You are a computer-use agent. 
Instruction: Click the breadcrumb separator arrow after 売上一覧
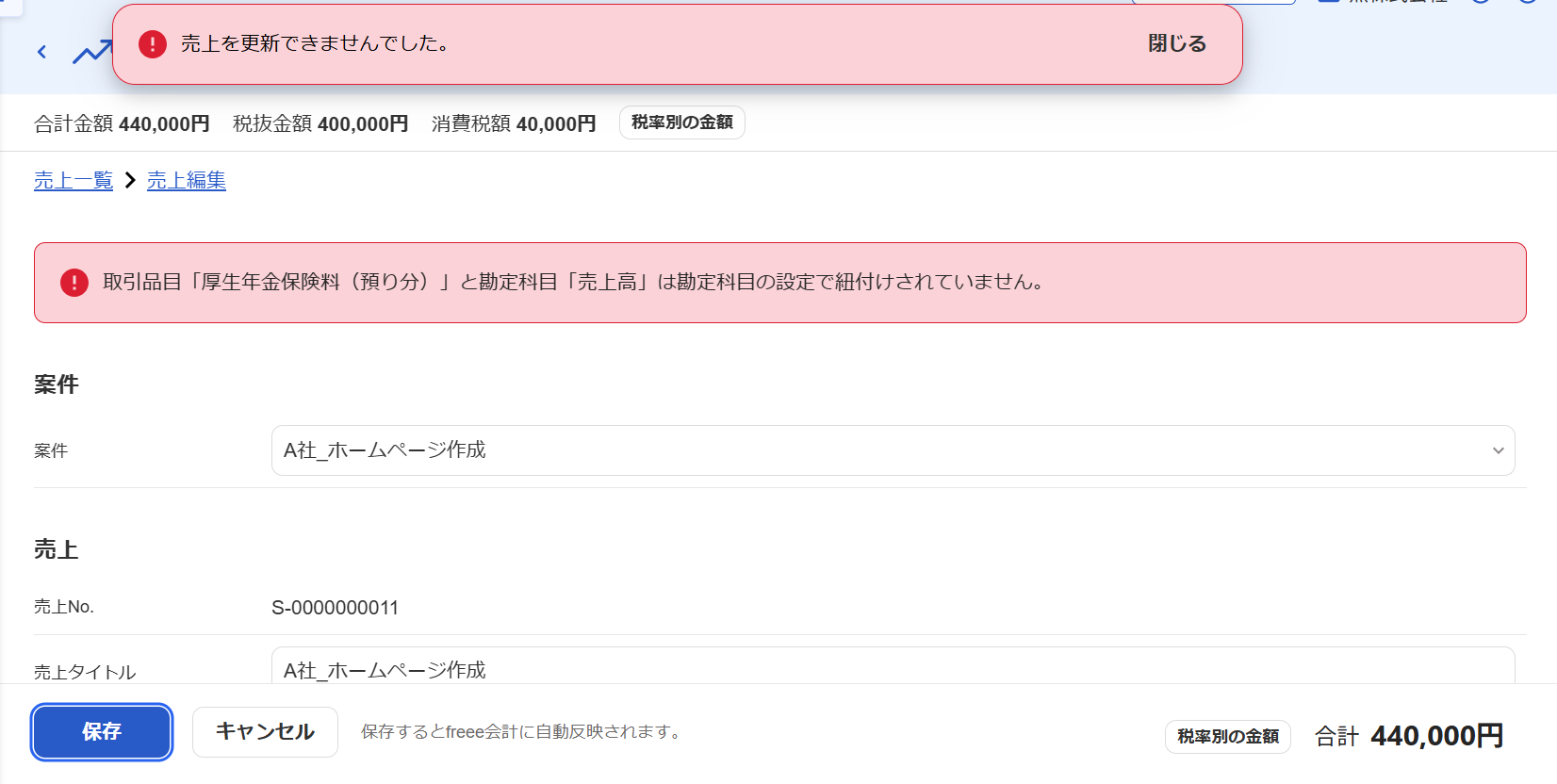tap(130, 180)
